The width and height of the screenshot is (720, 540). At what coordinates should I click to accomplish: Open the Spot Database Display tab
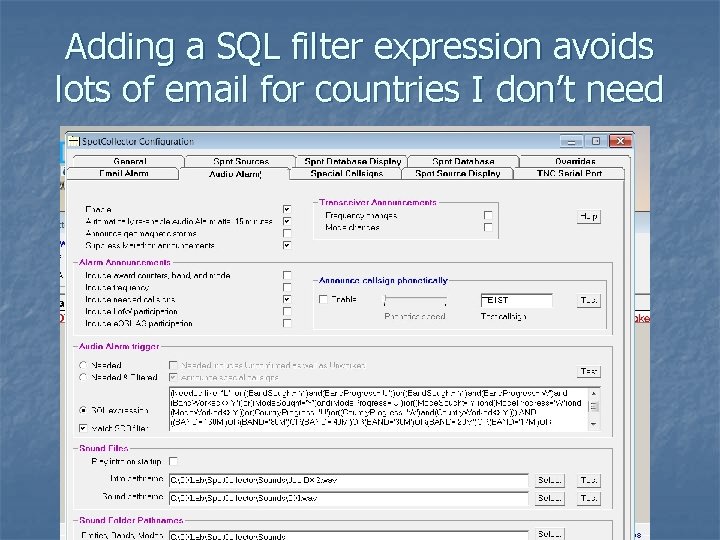352,161
